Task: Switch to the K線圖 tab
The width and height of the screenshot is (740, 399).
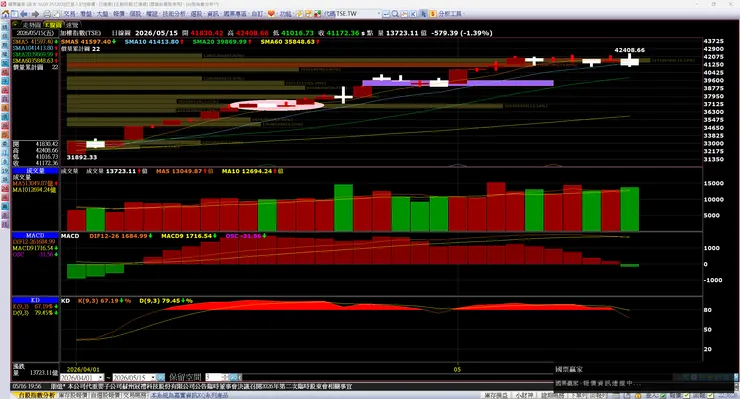Action: pyautogui.click(x=53, y=25)
